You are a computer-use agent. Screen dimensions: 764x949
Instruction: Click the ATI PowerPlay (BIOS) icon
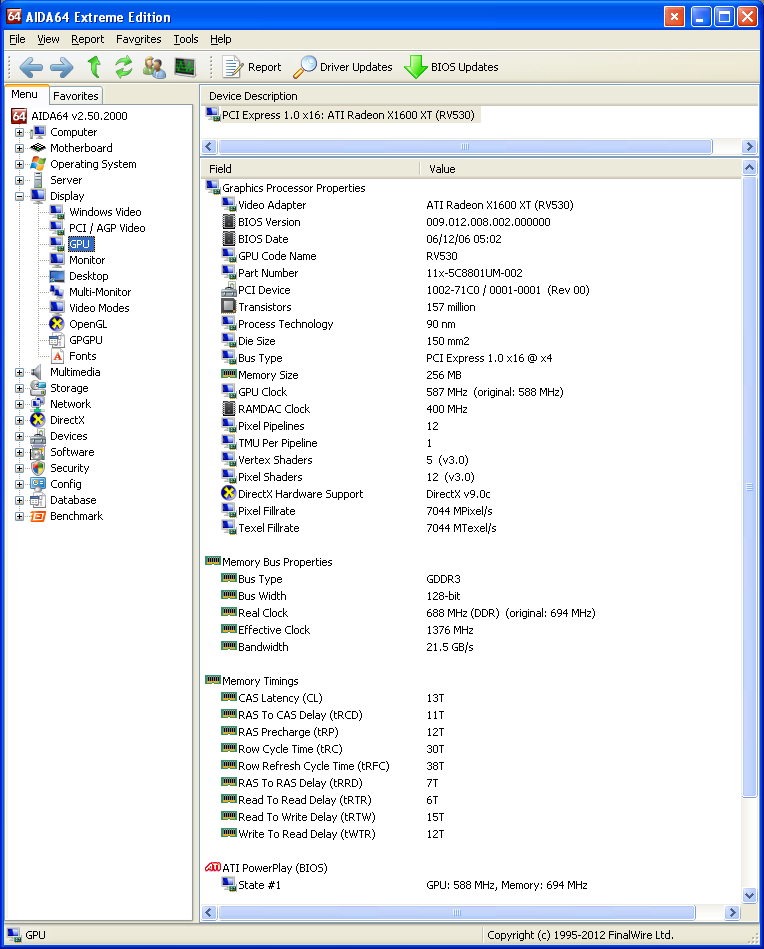[x=212, y=867]
